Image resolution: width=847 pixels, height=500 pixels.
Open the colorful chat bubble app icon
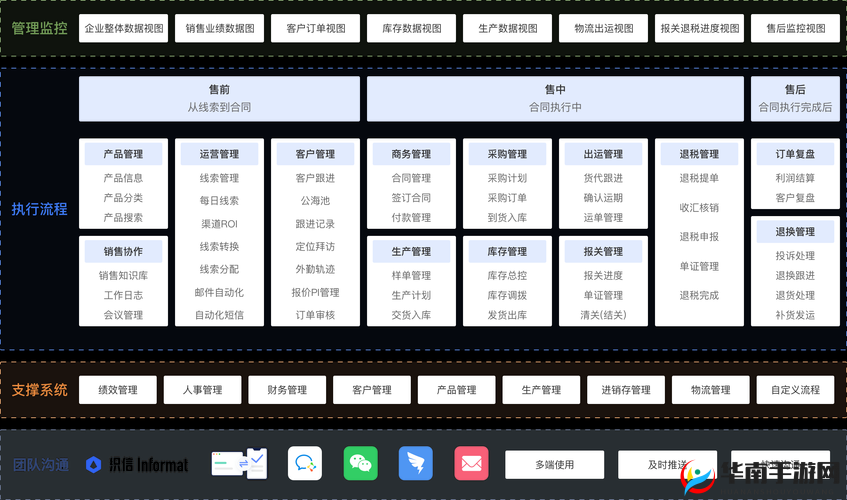point(305,463)
